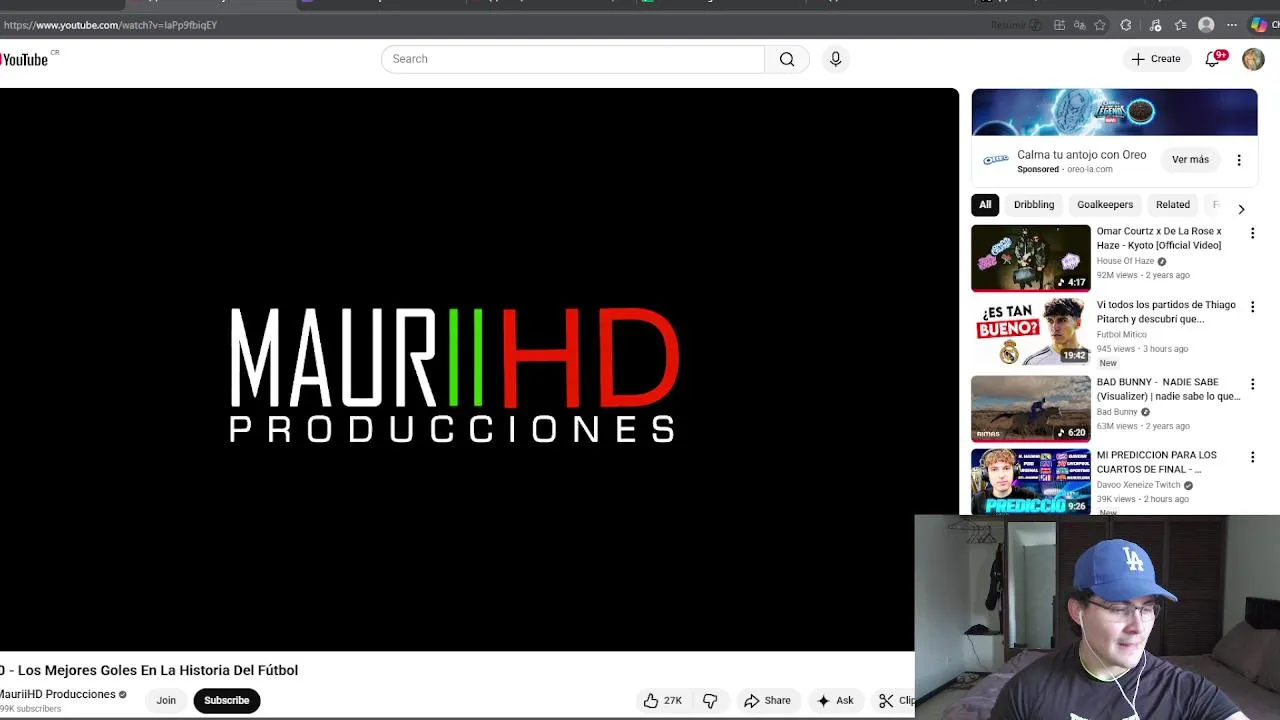Open options for the Oreo sponsored ad
This screenshot has height=720, width=1280.
tap(1238, 160)
